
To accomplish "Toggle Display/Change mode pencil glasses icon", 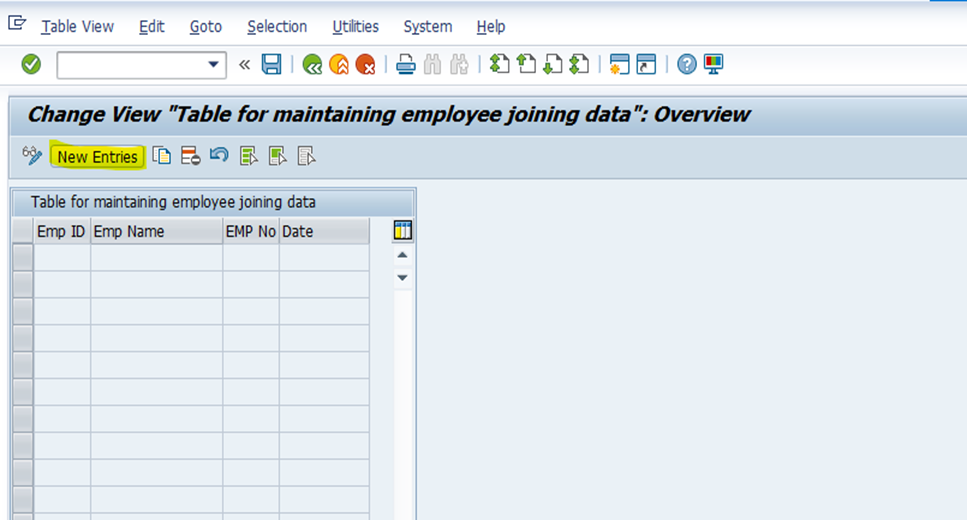I will click(x=31, y=155).
